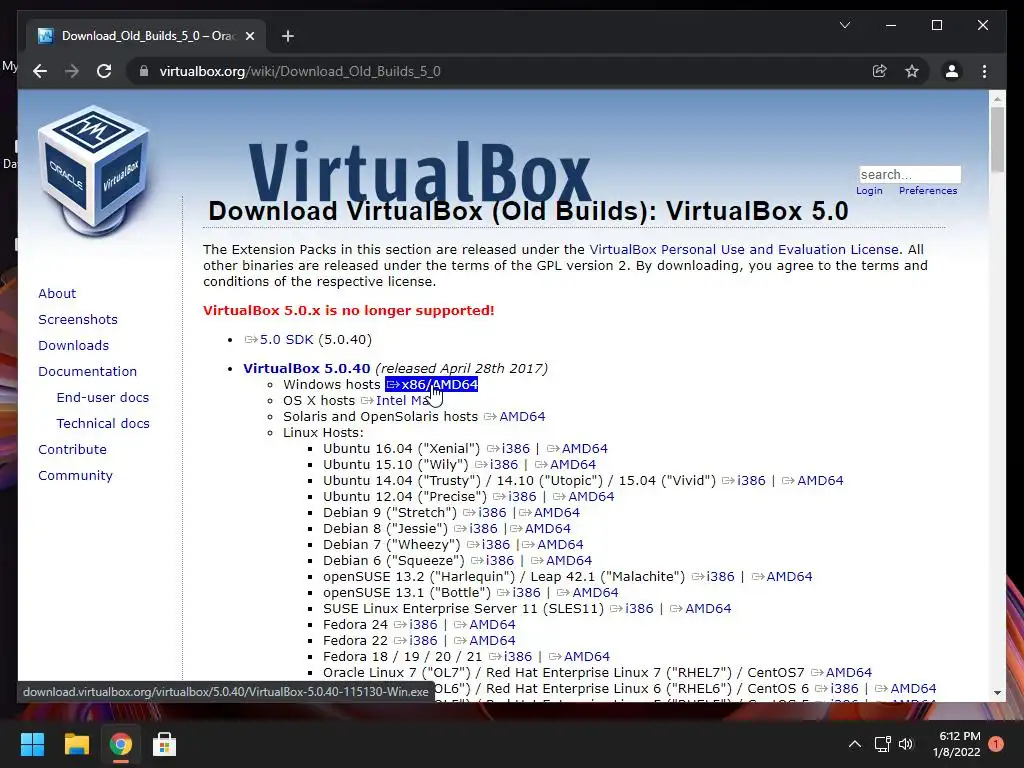Open the VirtualBox Personal Use and Evaluation License link
The width and height of the screenshot is (1024, 768).
(744, 249)
